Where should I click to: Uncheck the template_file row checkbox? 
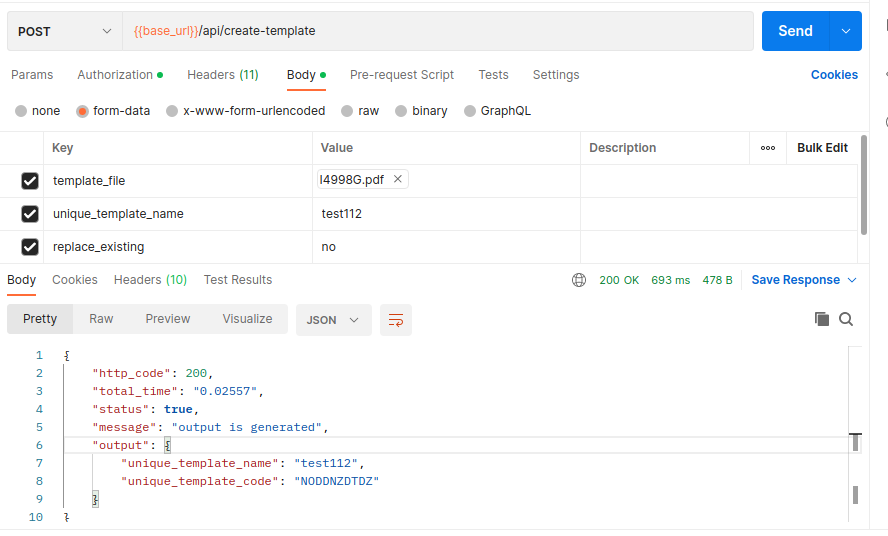pyautogui.click(x=29, y=181)
